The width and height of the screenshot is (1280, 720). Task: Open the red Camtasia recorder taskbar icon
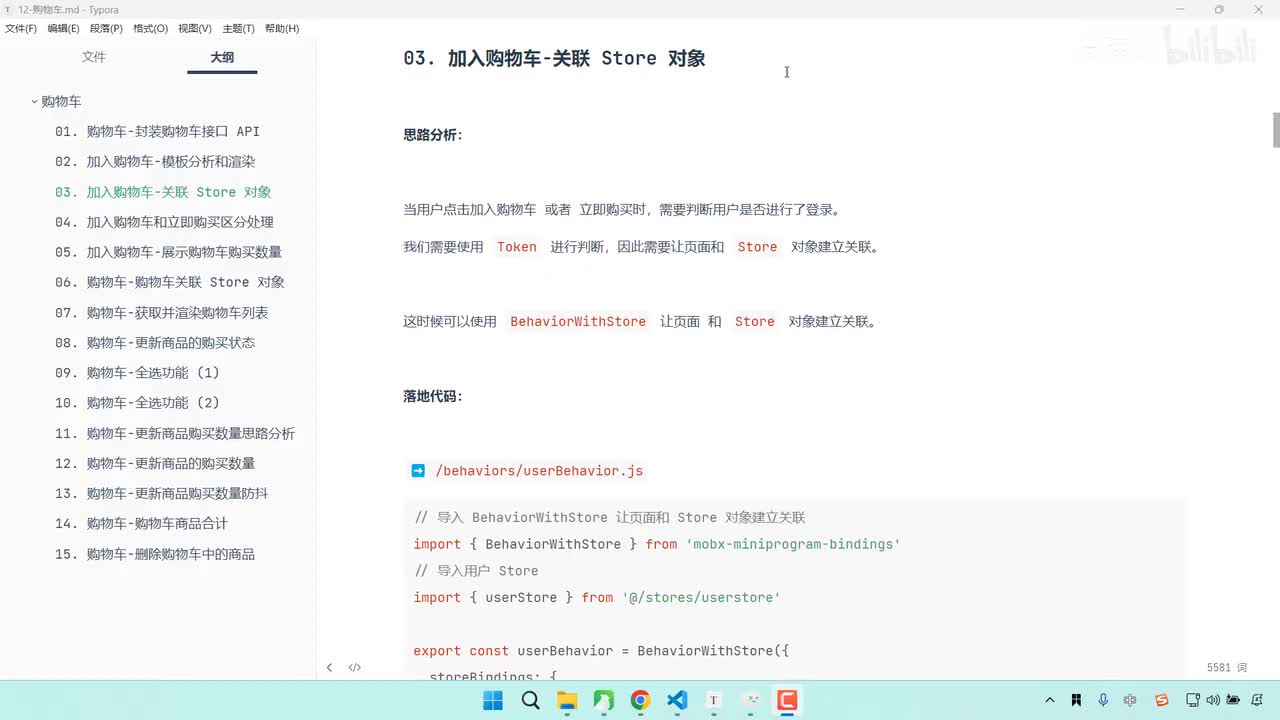pyautogui.click(x=788, y=700)
